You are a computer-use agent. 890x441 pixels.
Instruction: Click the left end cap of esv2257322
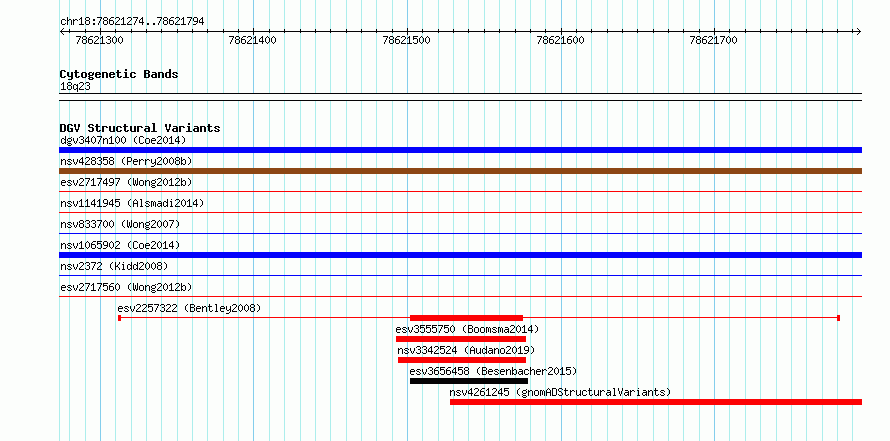point(119,318)
